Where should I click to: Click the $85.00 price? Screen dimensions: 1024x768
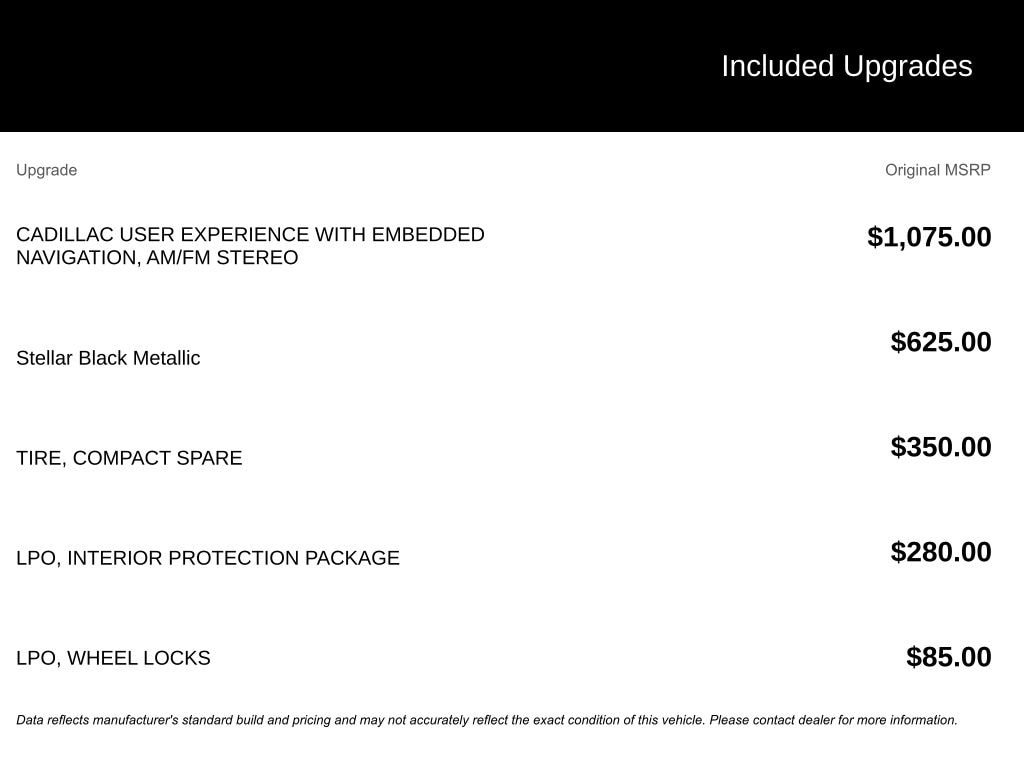tap(948, 657)
